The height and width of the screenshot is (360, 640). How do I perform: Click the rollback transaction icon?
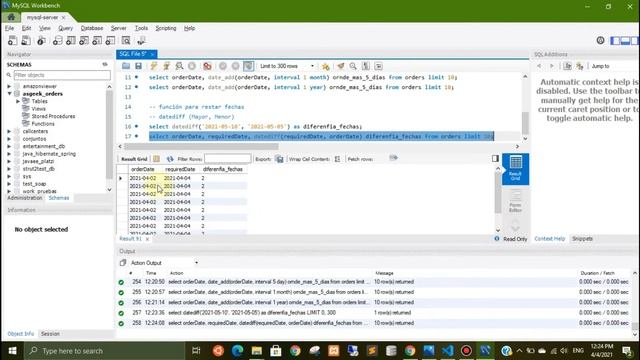coord(236,66)
